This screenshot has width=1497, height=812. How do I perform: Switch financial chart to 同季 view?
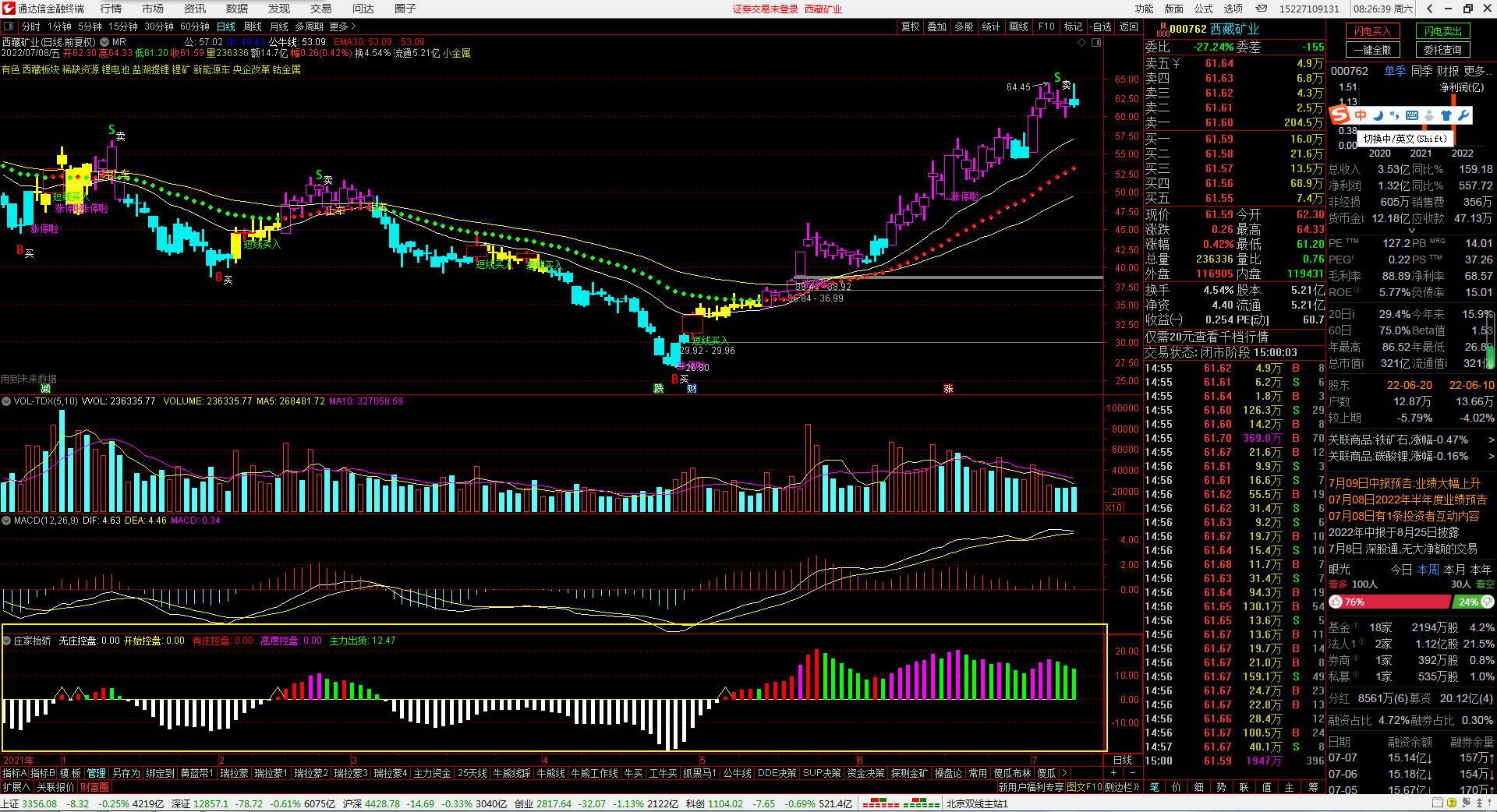coord(1421,71)
